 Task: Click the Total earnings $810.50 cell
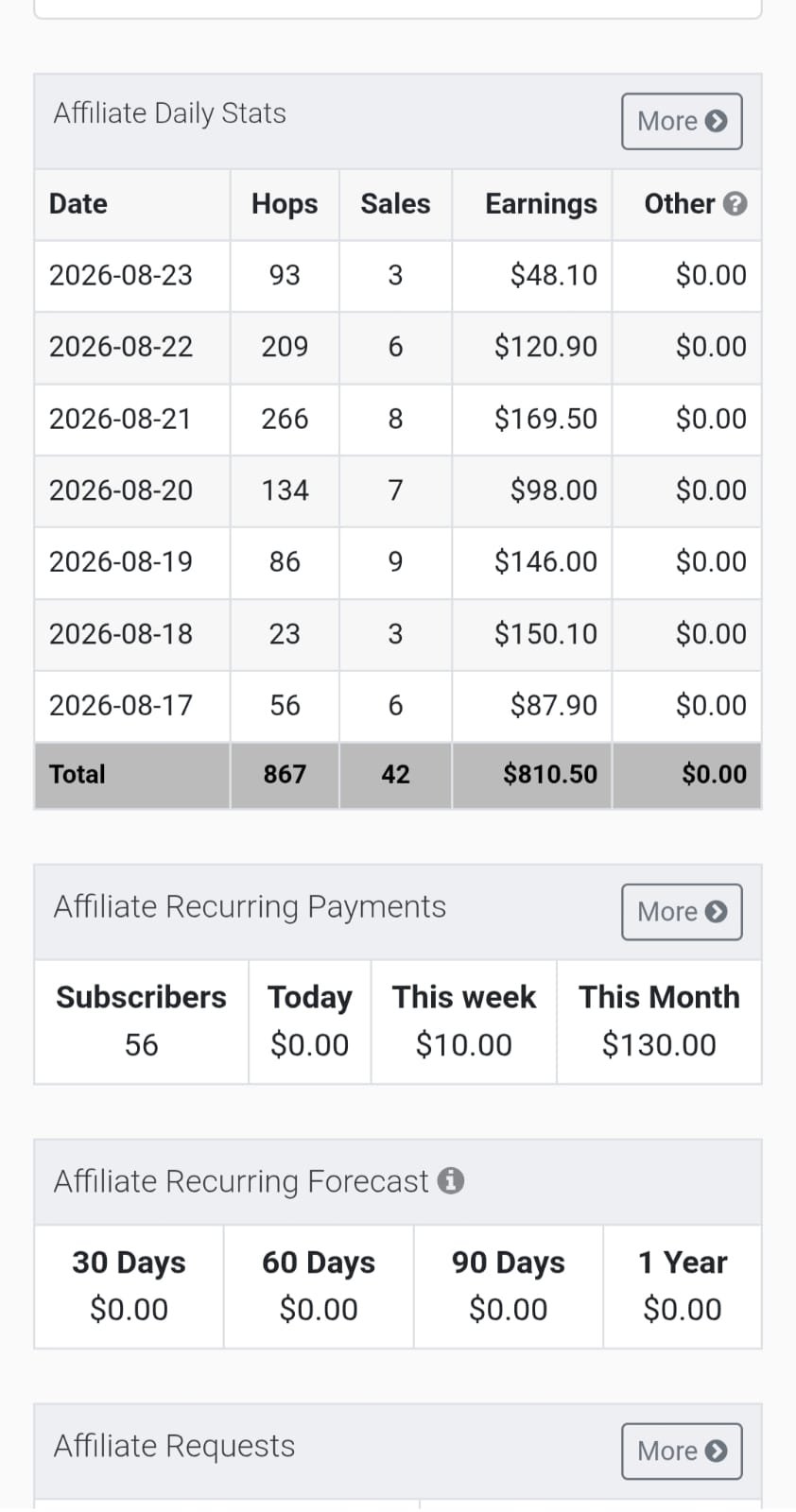pos(532,775)
